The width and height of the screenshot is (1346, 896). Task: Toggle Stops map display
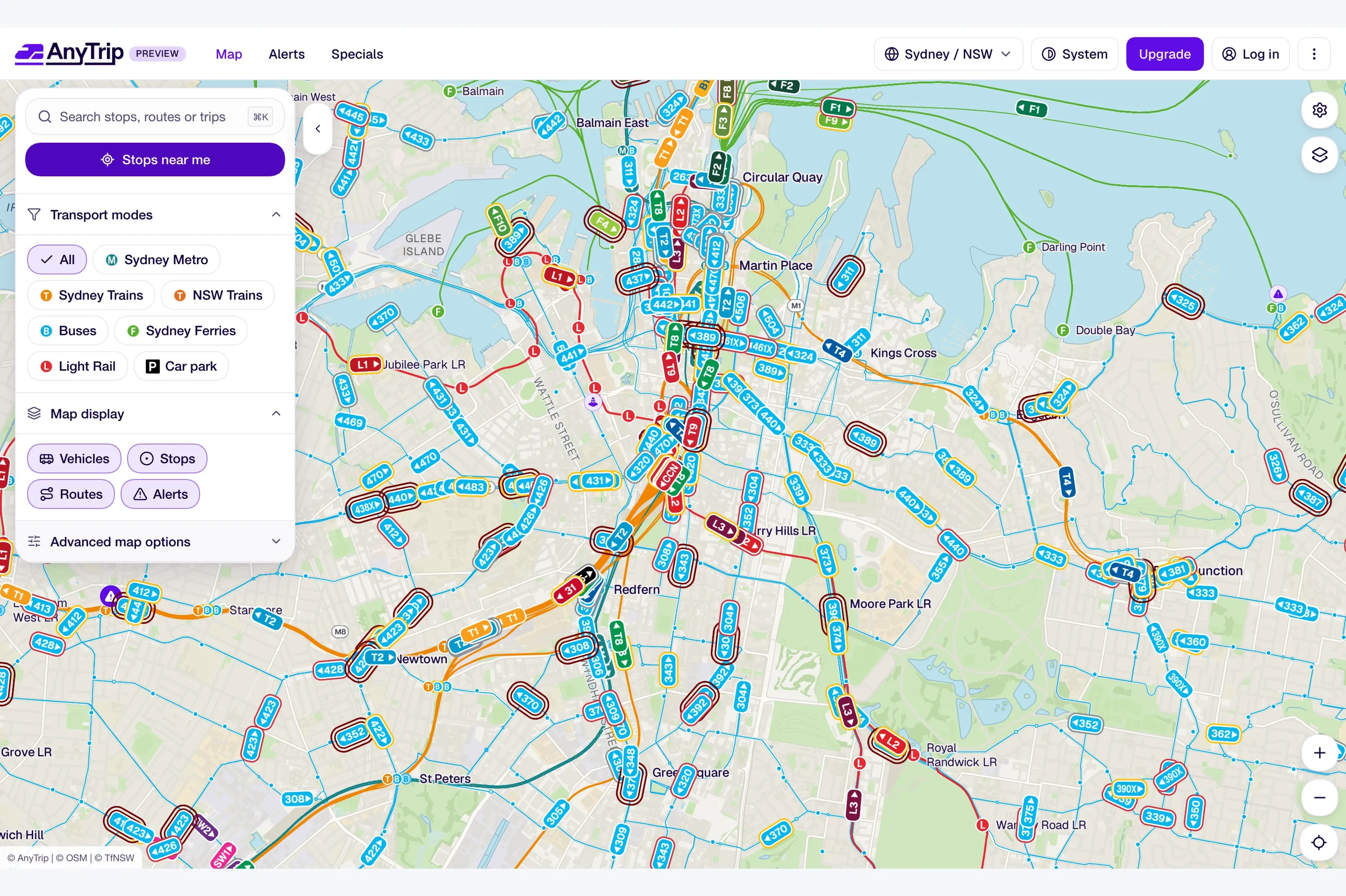point(167,459)
